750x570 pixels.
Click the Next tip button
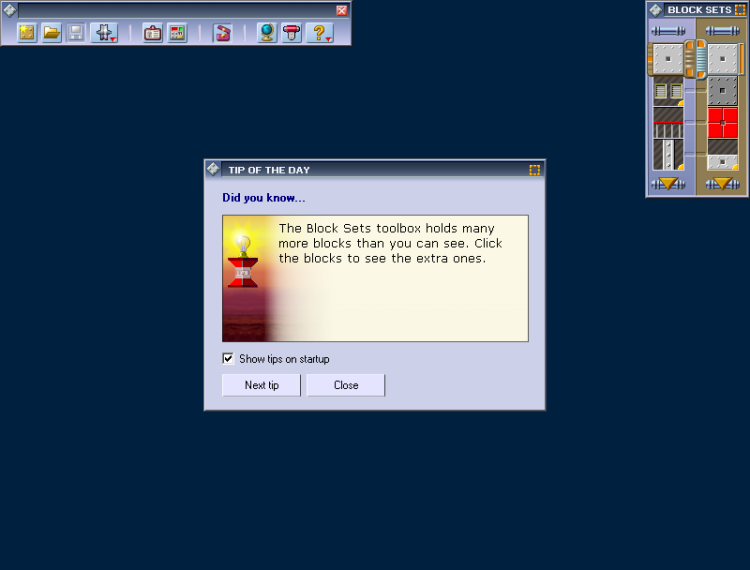click(261, 385)
